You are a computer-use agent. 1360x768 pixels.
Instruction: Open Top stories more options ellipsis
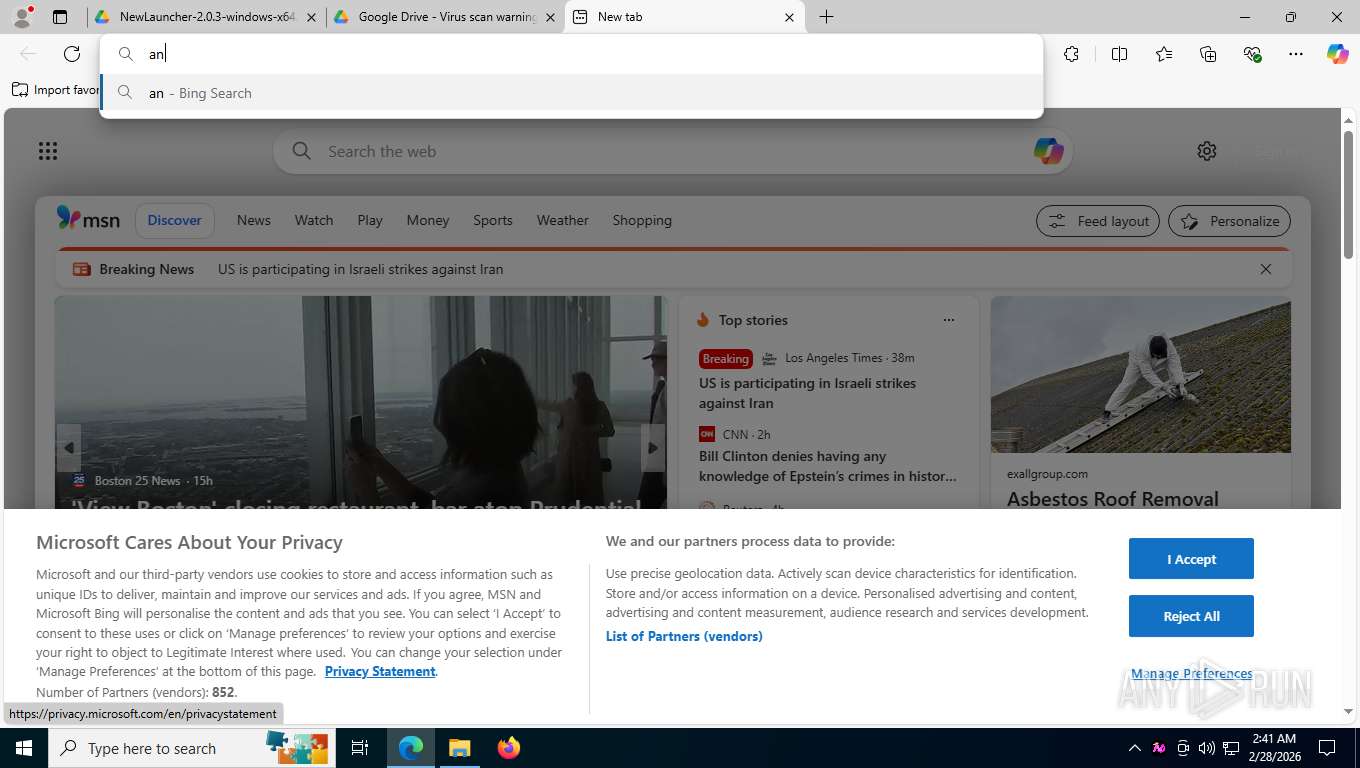point(949,320)
